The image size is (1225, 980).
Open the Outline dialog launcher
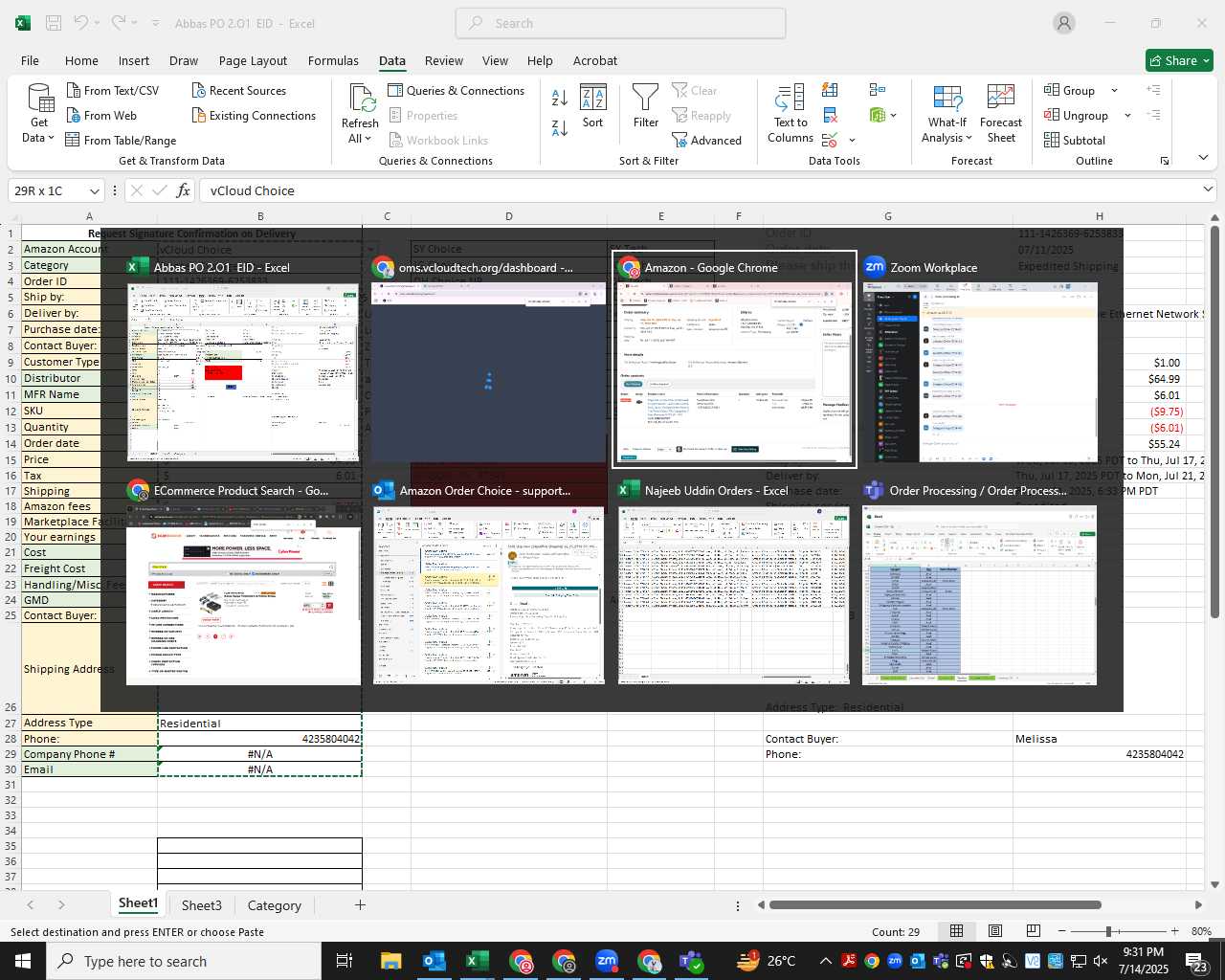1165,161
